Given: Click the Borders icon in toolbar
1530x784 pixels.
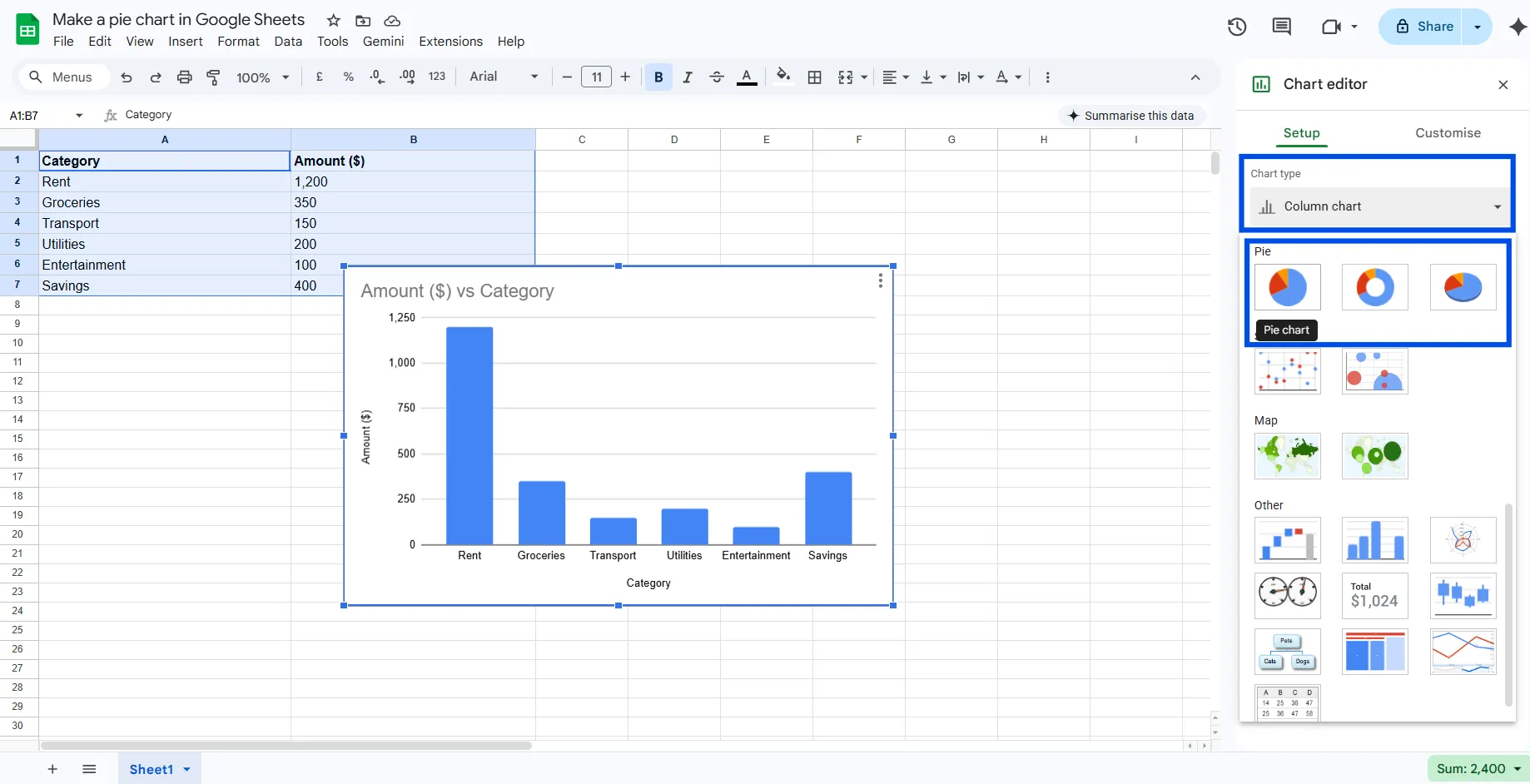Looking at the screenshot, I should pyautogui.click(x=815, y=77).
